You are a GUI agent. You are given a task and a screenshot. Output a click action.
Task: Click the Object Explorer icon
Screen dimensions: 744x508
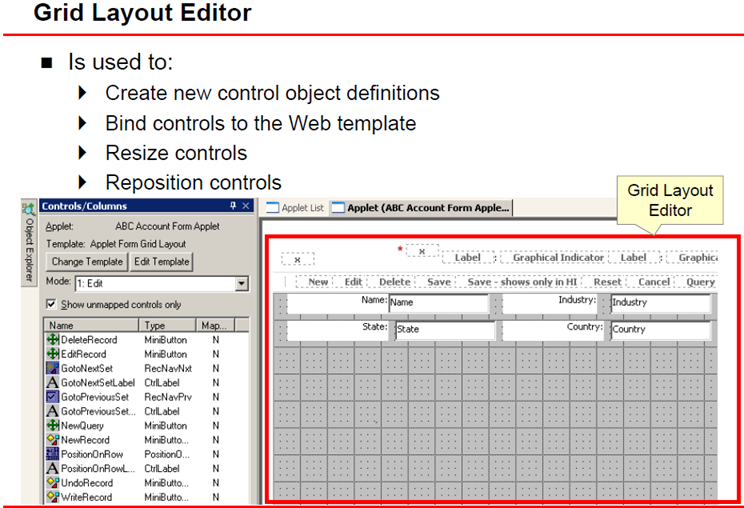28,208
